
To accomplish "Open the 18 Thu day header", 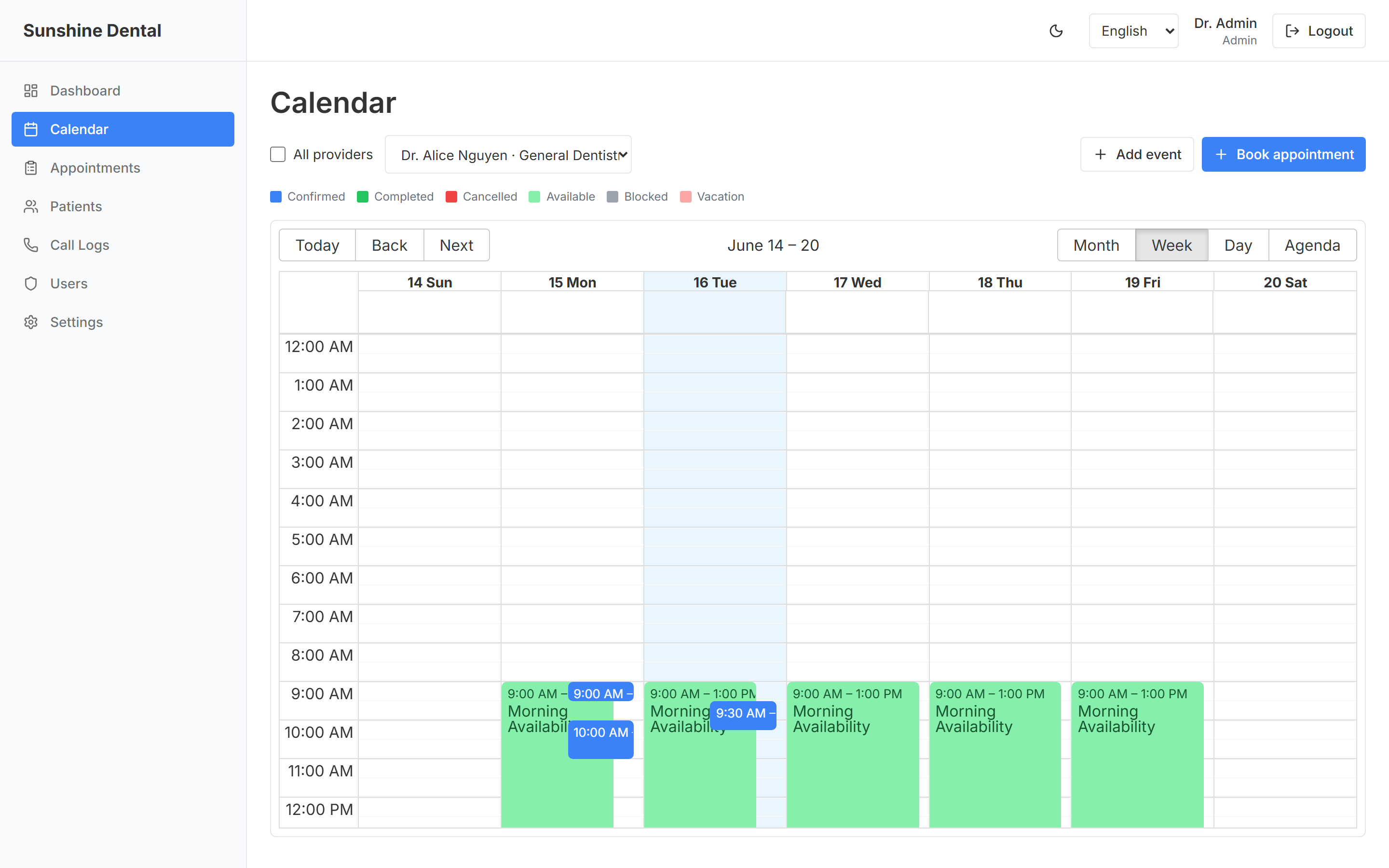I will [1000, 283].
